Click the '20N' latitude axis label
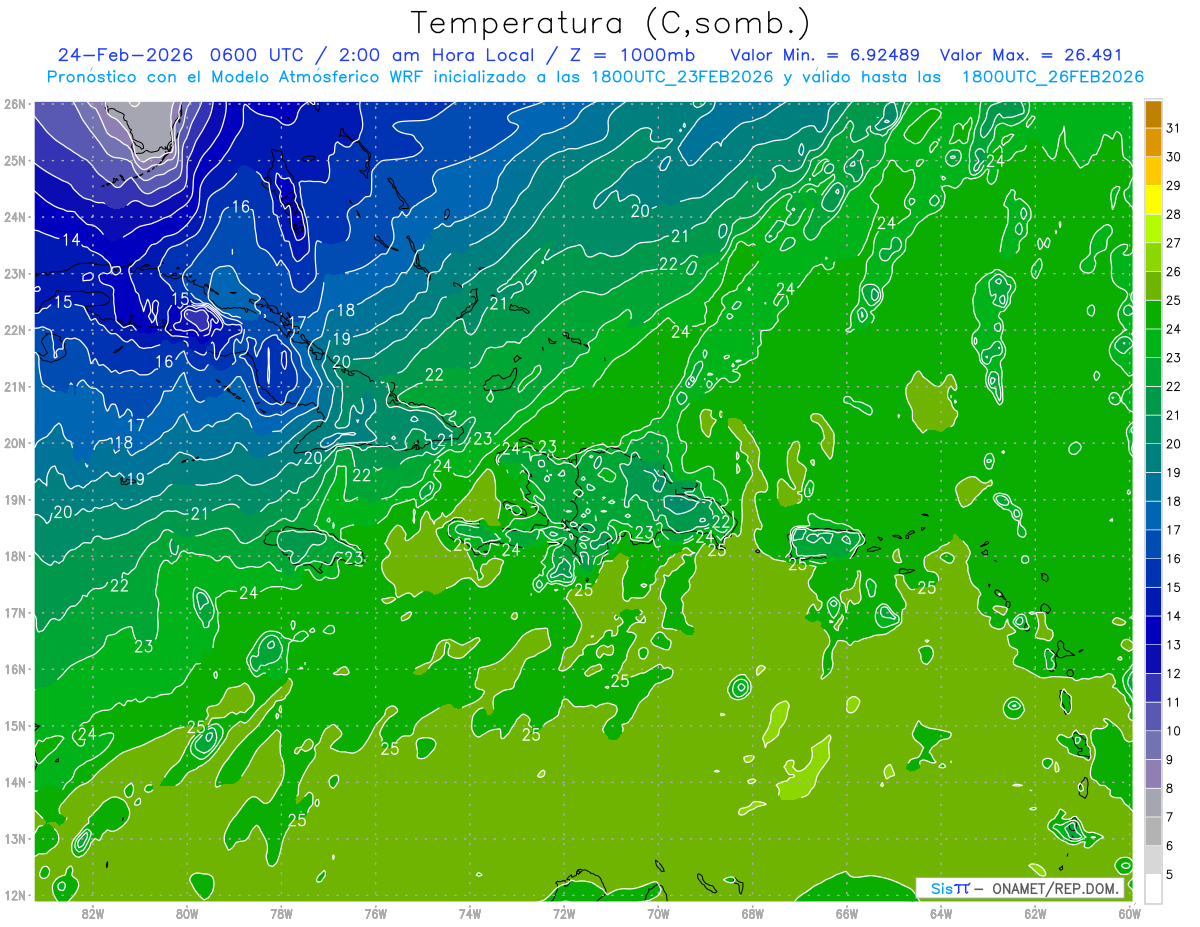Image resolution: width=1200 pixels, height=927 pixels. pyautogui.click(x=15, y=443)
